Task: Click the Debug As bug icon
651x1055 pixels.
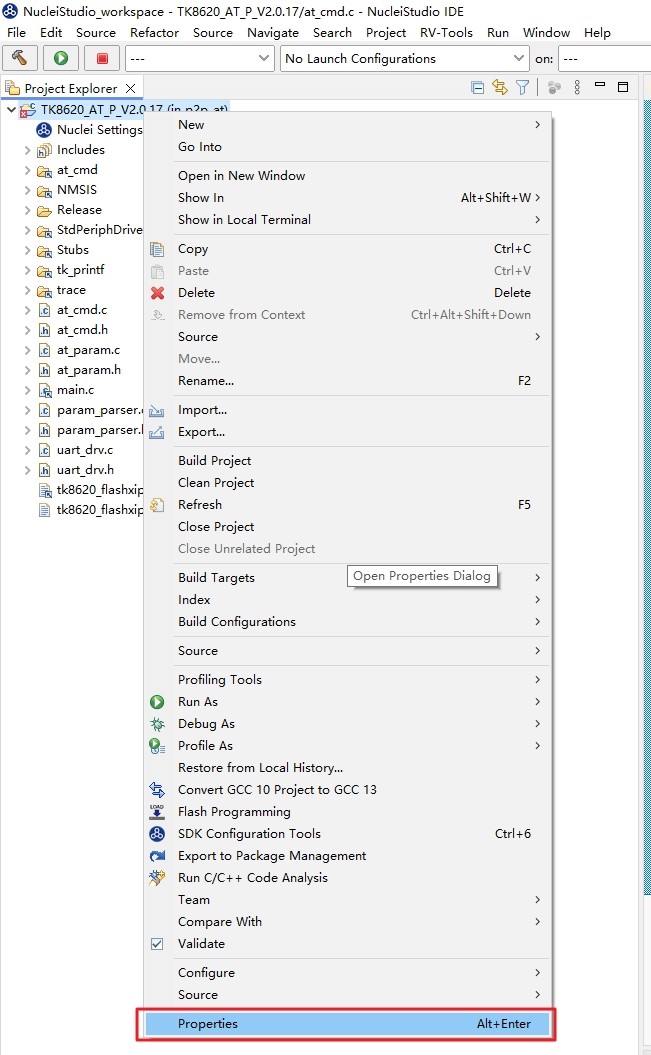Action: (157, 724)
